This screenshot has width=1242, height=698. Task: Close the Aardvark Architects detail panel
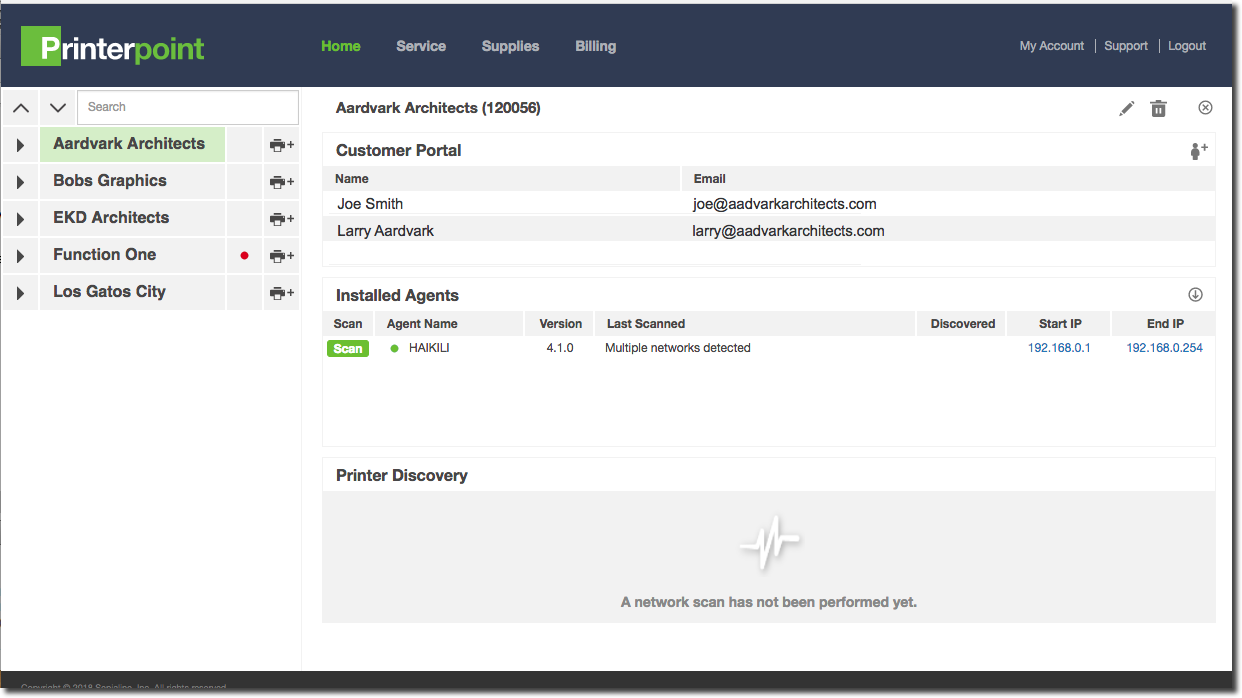tap(1205, 108)
